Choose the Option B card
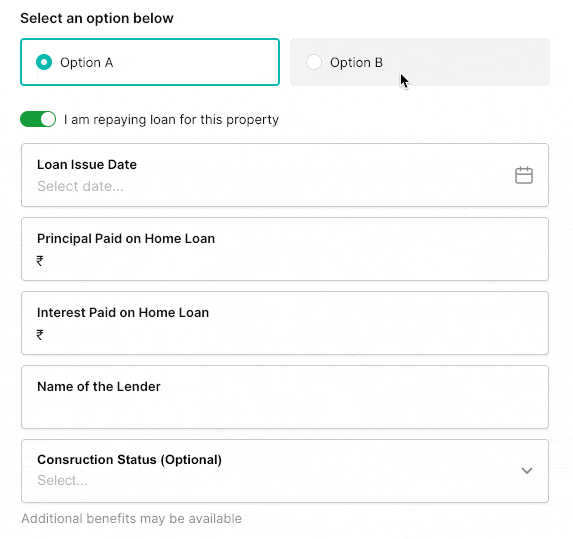Screen dimensions: 573x539 tap(420, 62)
